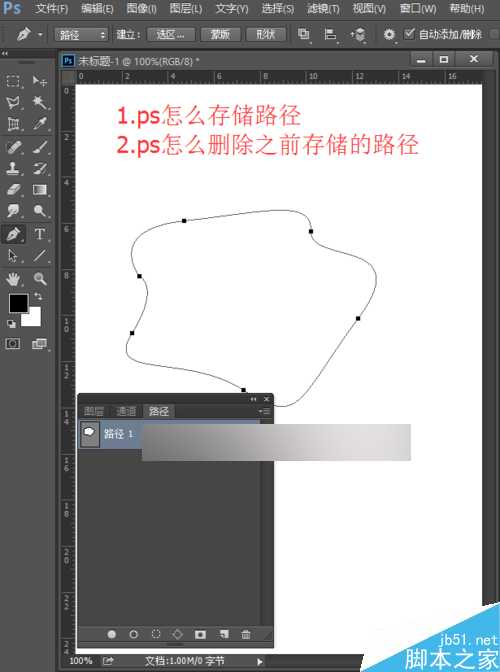The height and width of the screenshot is (672, 500).
Task: Open the 图像(I) menu
Action: [x=141, y=8]
